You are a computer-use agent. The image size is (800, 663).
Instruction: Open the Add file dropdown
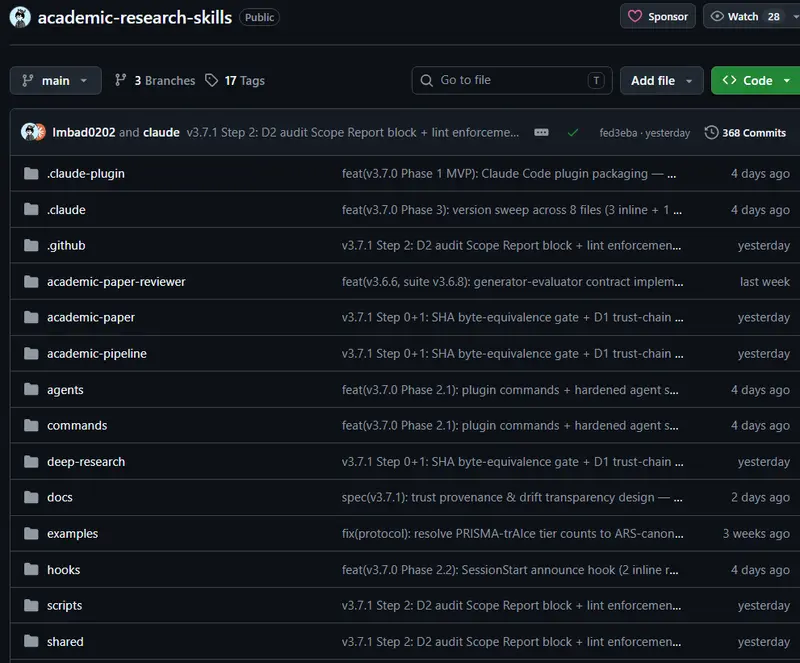point(661,81)
